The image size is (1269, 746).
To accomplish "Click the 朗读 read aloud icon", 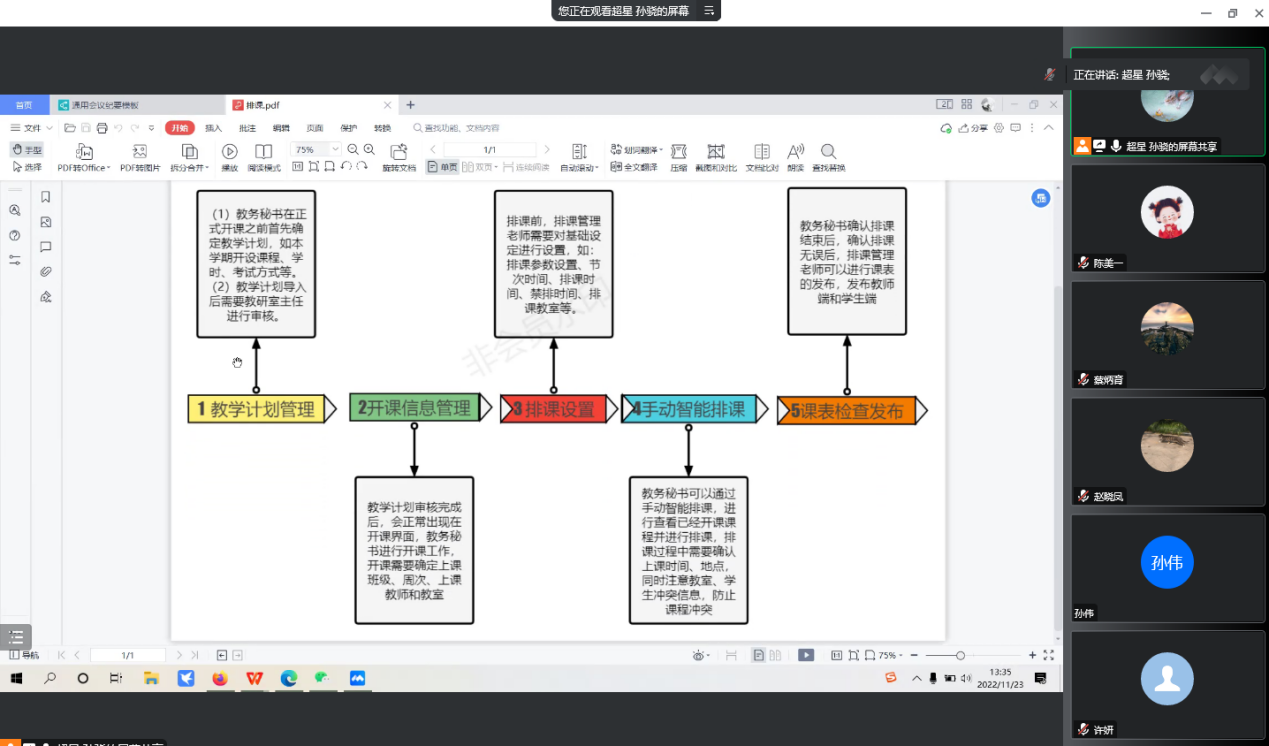I will (x=796, y=151).
